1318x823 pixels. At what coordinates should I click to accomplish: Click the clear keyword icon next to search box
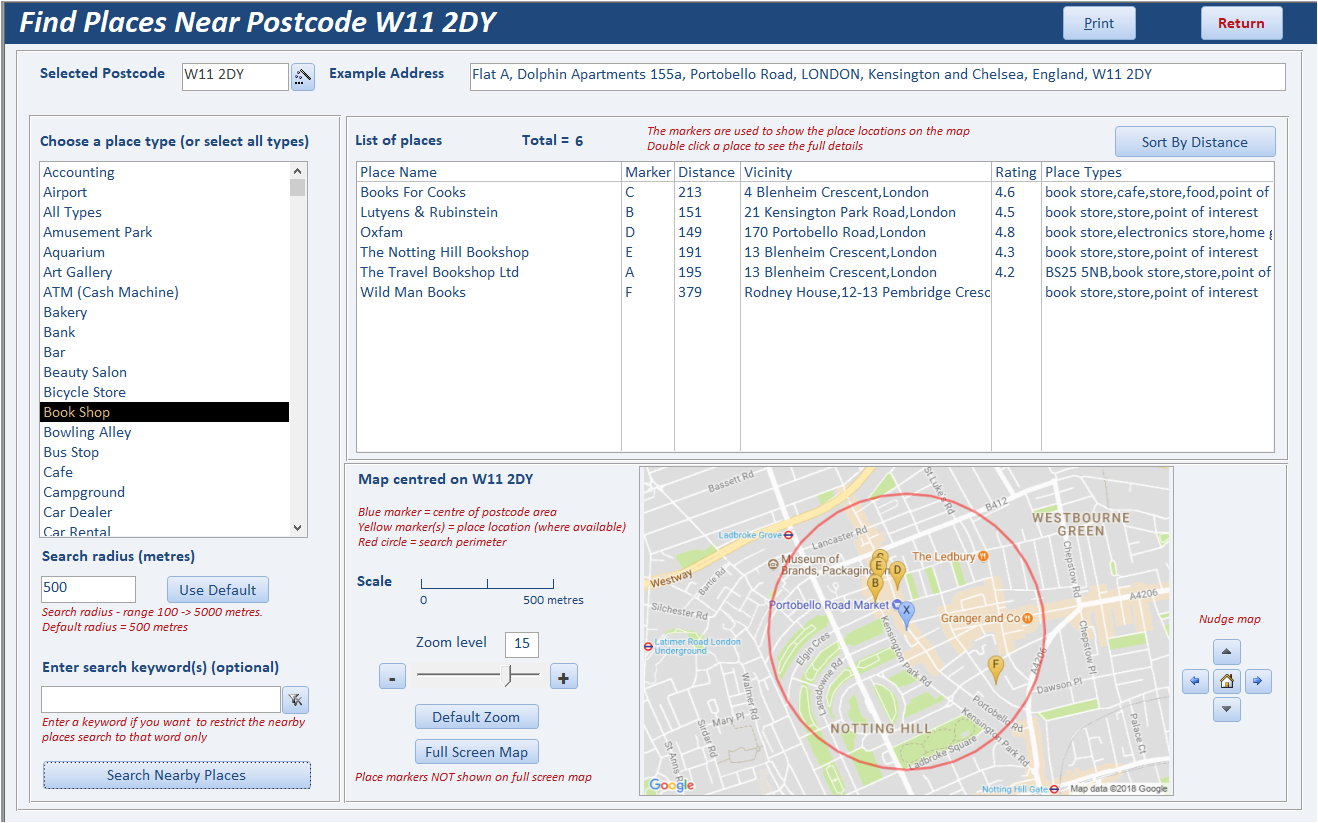pos(295,699)
